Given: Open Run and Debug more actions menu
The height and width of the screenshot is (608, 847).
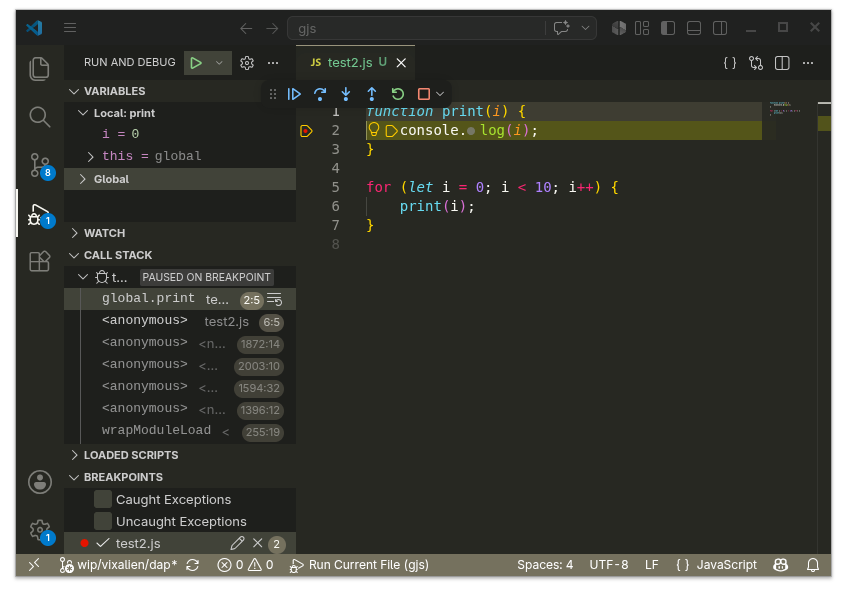Looking at the screenshot, I should (x=273, y=63).
